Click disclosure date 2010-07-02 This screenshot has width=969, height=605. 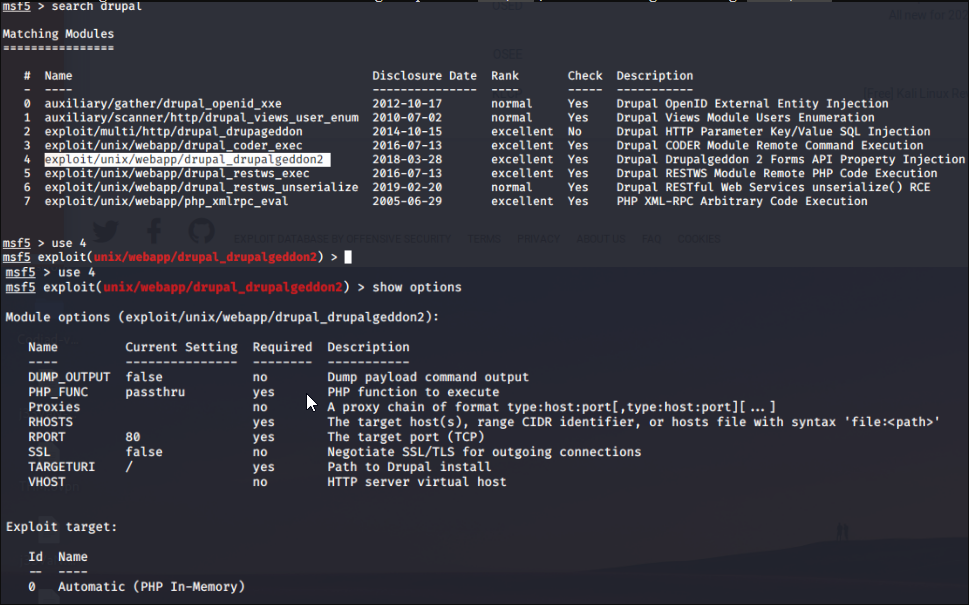coord(407,117)
